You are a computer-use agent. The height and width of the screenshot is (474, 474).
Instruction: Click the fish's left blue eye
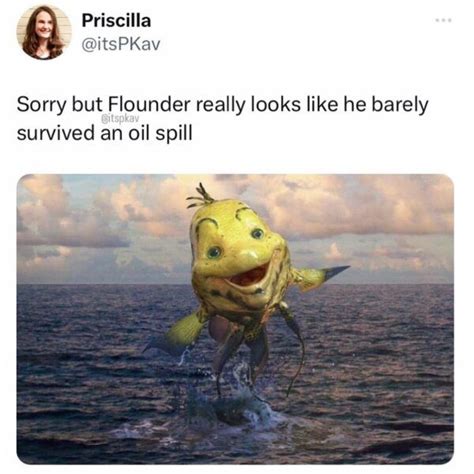214,252
